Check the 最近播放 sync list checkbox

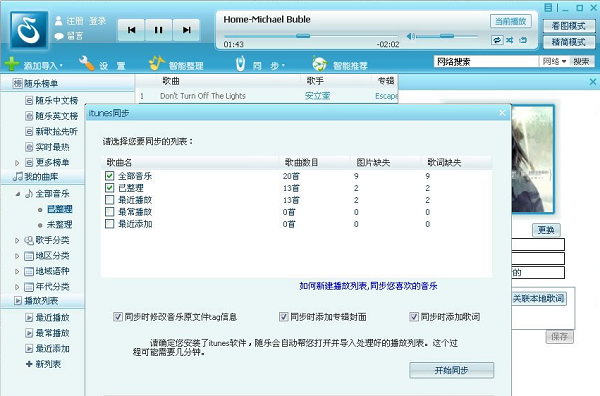[109, 200]
